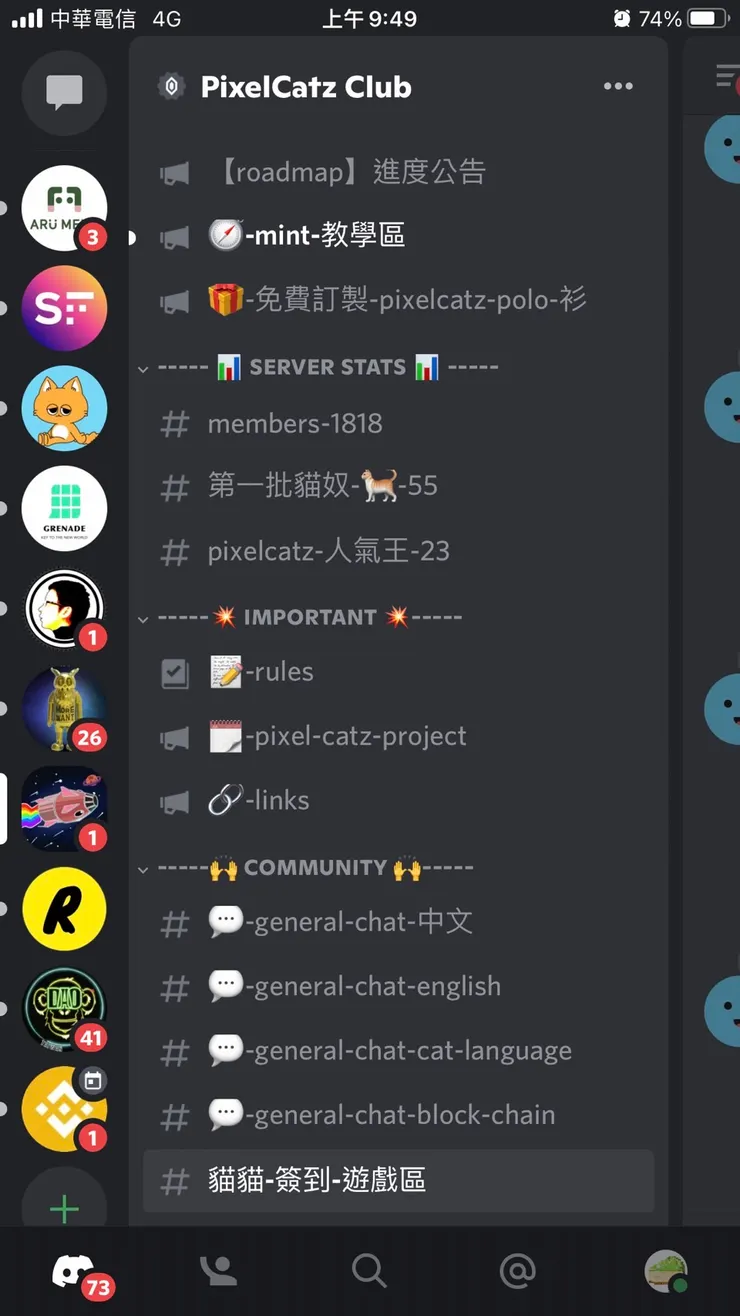Open the GRENADE server icon
740x1316 pixels.
pos(64,508)
